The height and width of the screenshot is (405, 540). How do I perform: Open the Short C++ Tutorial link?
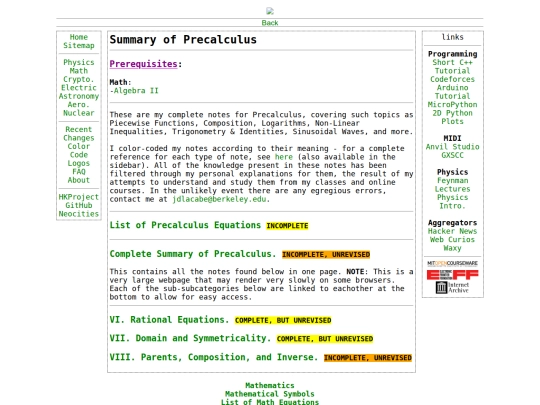(452, 66)
